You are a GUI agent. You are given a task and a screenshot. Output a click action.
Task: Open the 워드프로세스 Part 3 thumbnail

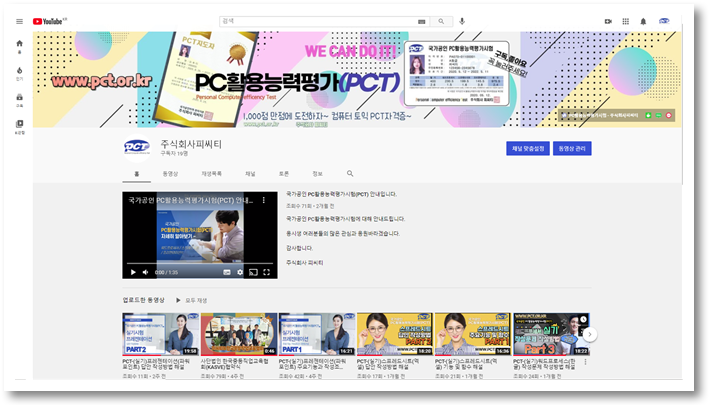tap(551, 334)
